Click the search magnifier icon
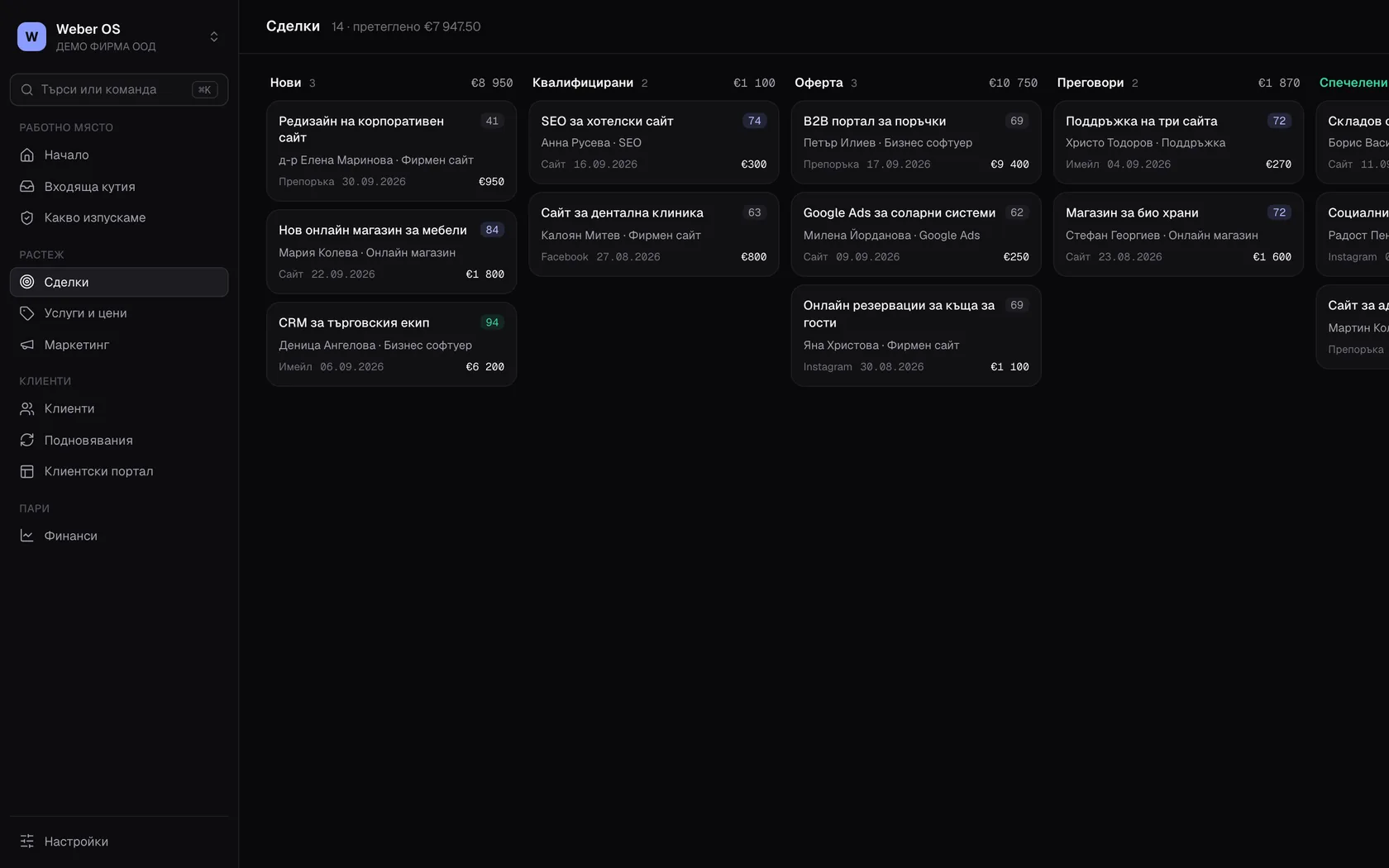This screenshot has width=1389, height=868. click(x=27, y=89)
